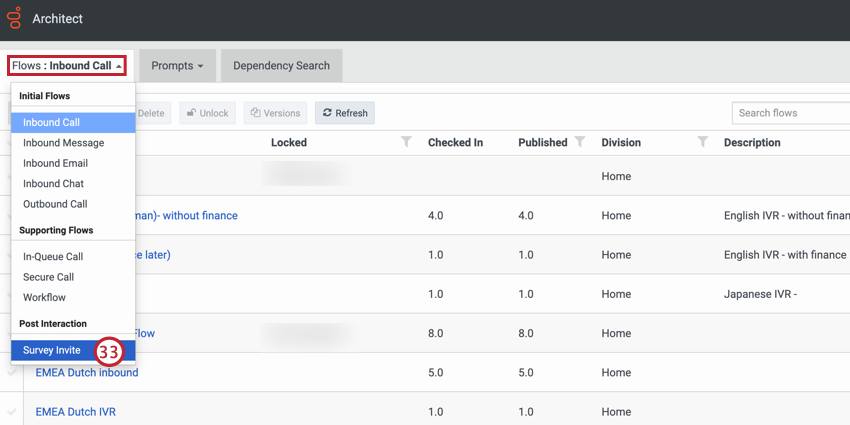The image size is (850, 425).
Task: Tick the EMEA Dutch inbound row checkmark
Action: (12, 372)
